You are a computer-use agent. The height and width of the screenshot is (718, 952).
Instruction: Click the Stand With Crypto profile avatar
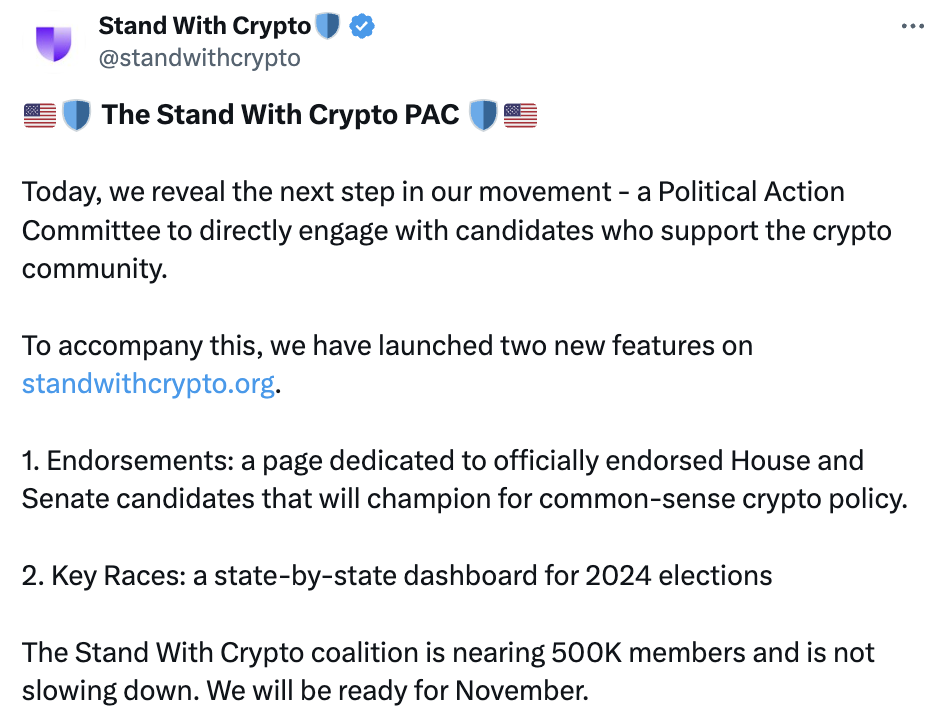click(x=54, y=42)
